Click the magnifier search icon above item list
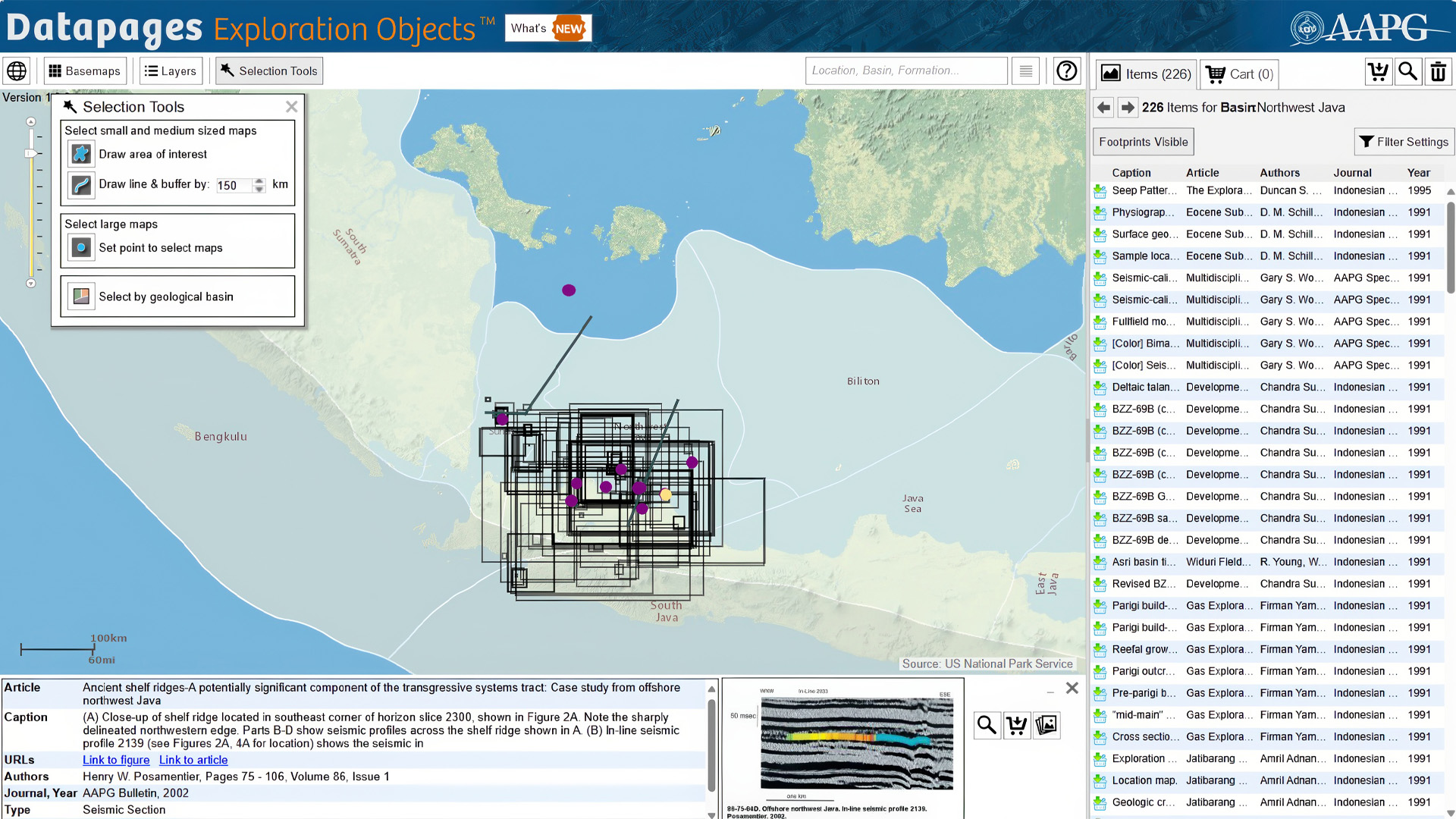The height and width of the screenshot is (819, 1456). tap(1408, 72)
